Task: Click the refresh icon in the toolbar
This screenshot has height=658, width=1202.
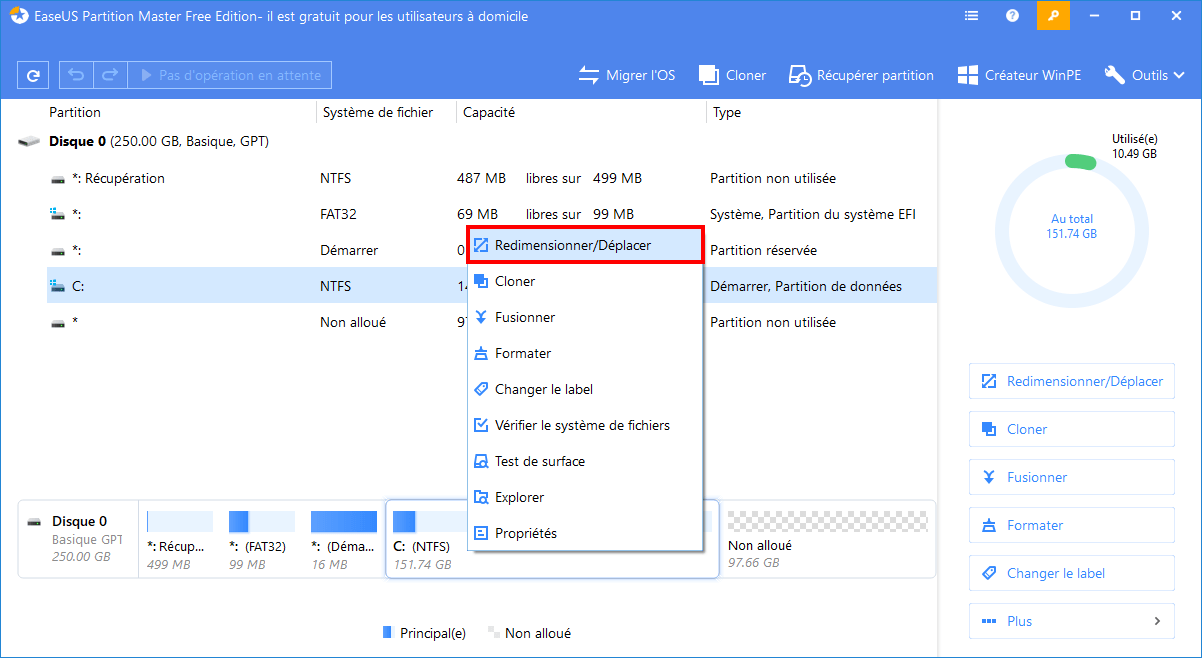Action: 33,75
